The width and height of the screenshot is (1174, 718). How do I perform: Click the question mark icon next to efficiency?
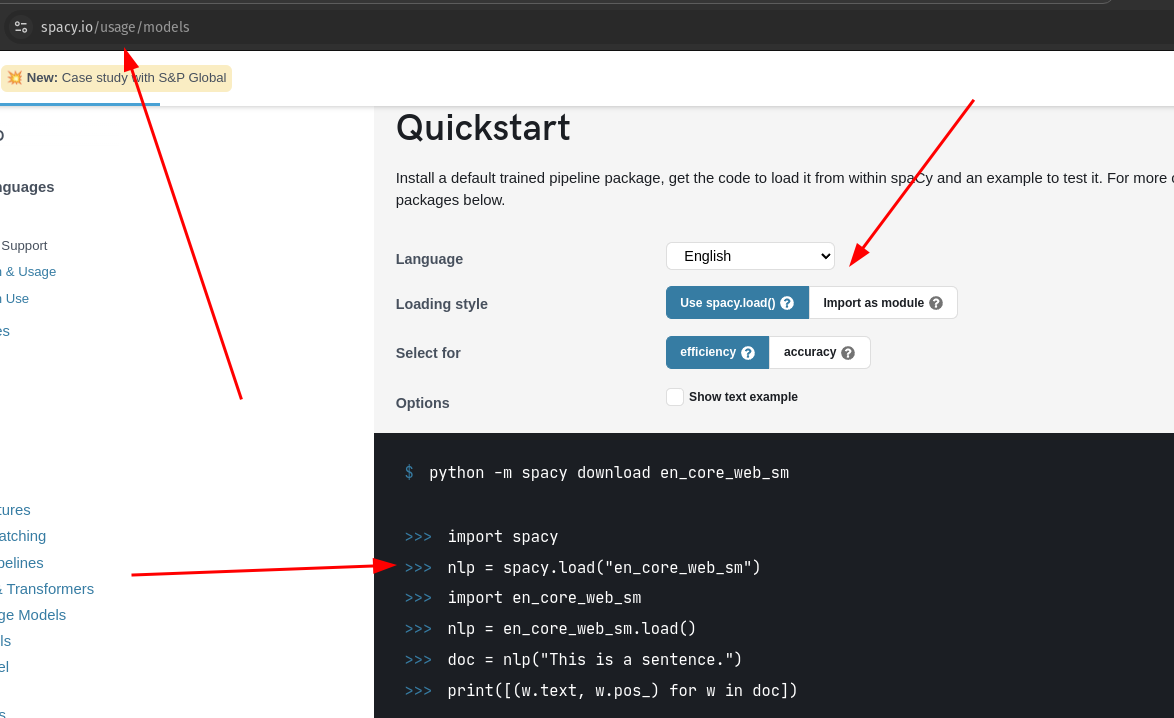click(x=748, y=353)
